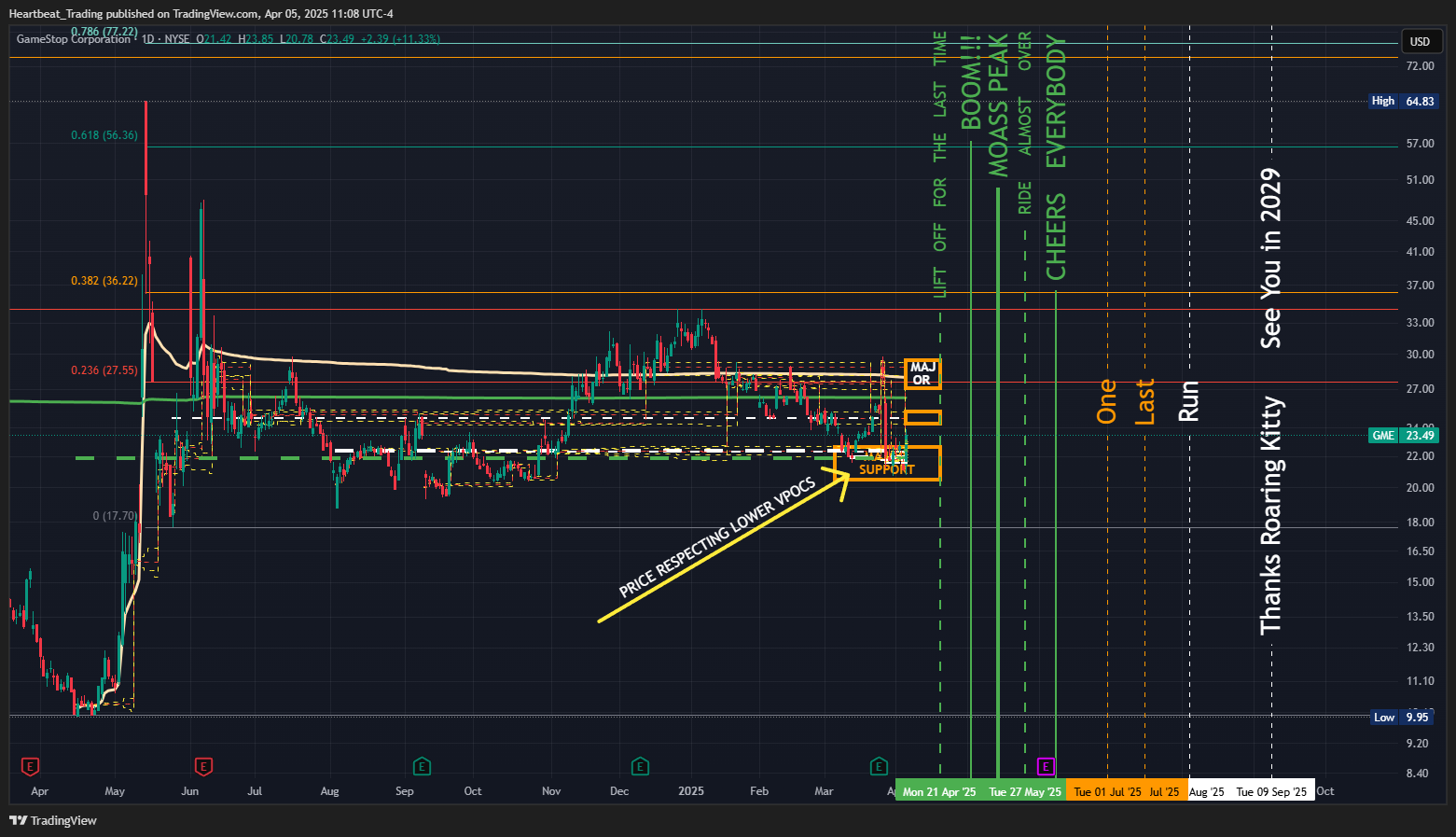Click the 8.40 price axis value

click(1417, 773)
